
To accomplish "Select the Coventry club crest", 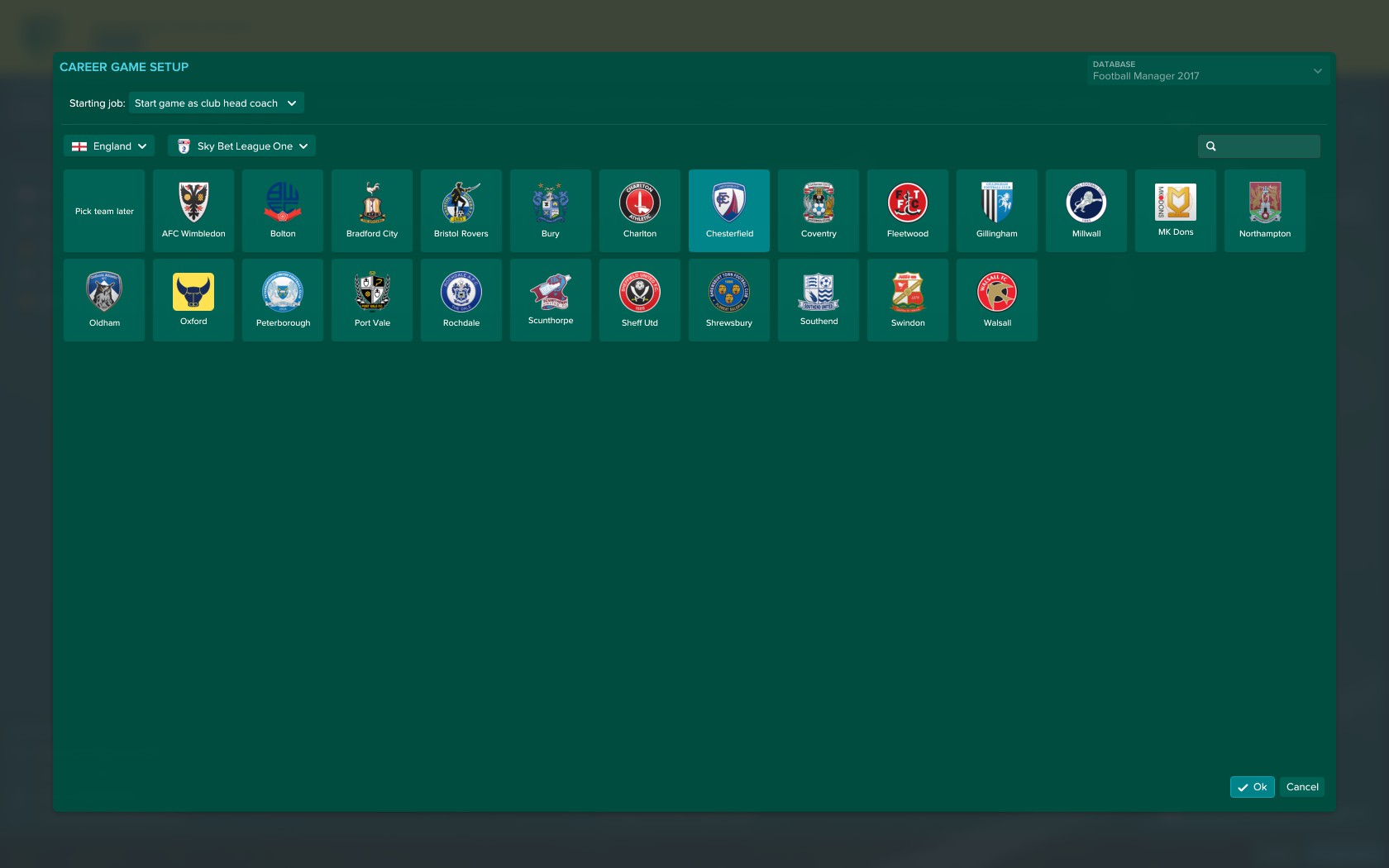I will pos(819,203).
